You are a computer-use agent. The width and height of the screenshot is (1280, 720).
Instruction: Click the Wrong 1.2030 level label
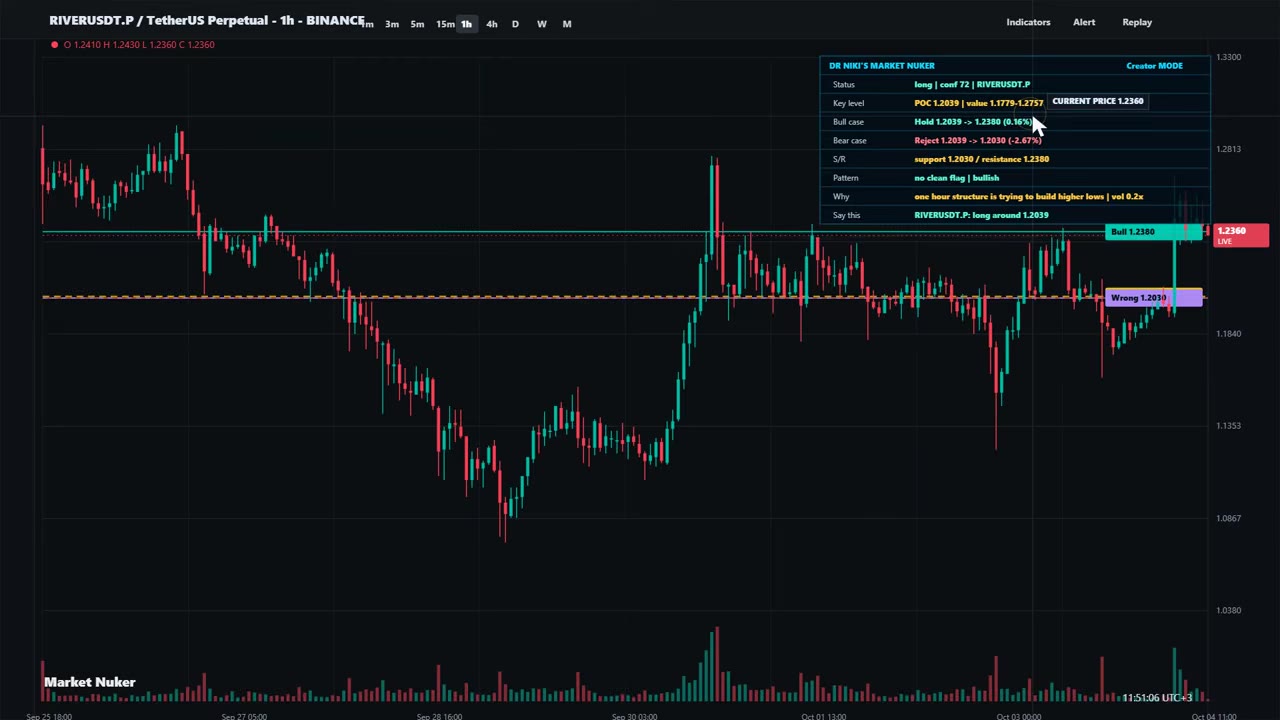pyautogui.click(x=1154, y=298)
